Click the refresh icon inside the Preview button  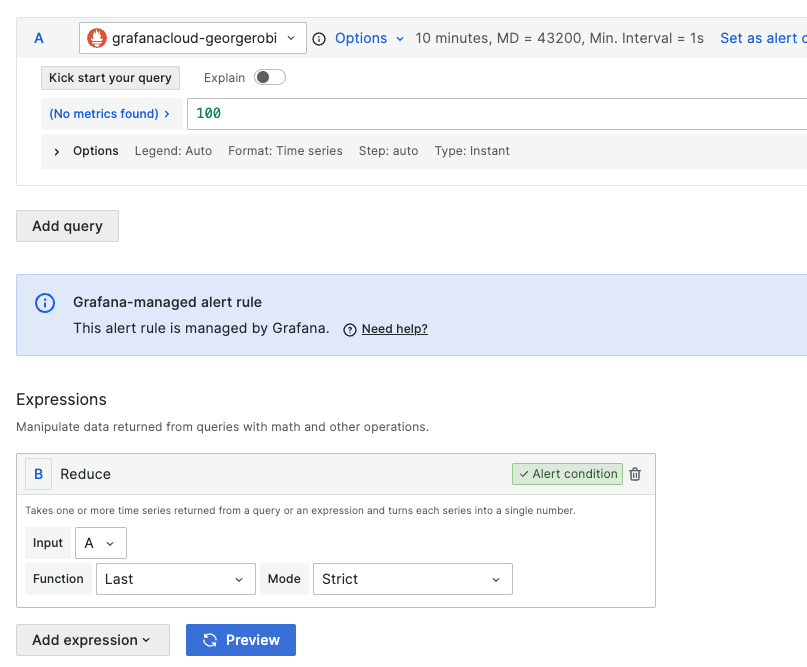(x=212, y=640)
